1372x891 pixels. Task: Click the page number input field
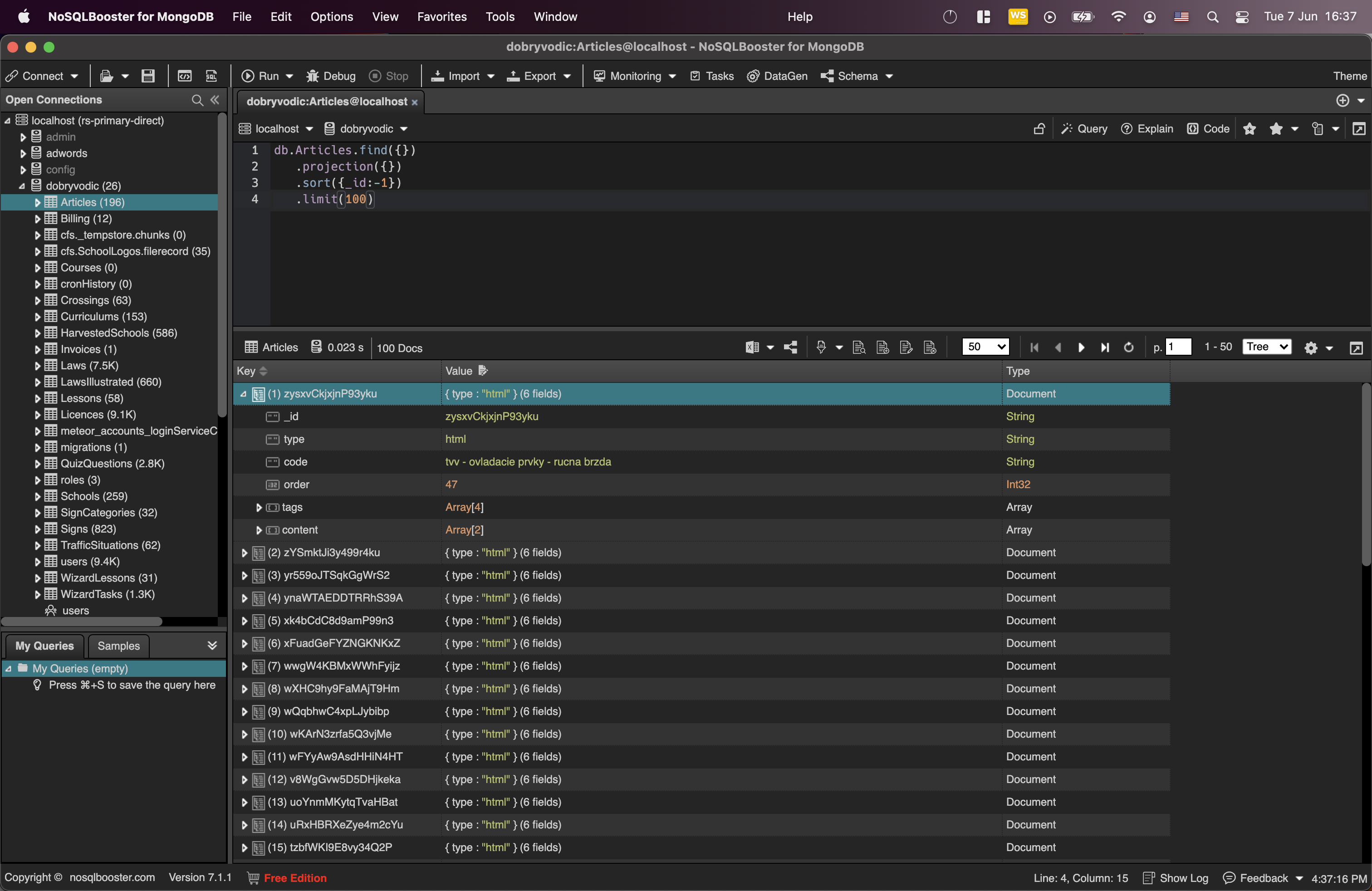(1178, 347)
